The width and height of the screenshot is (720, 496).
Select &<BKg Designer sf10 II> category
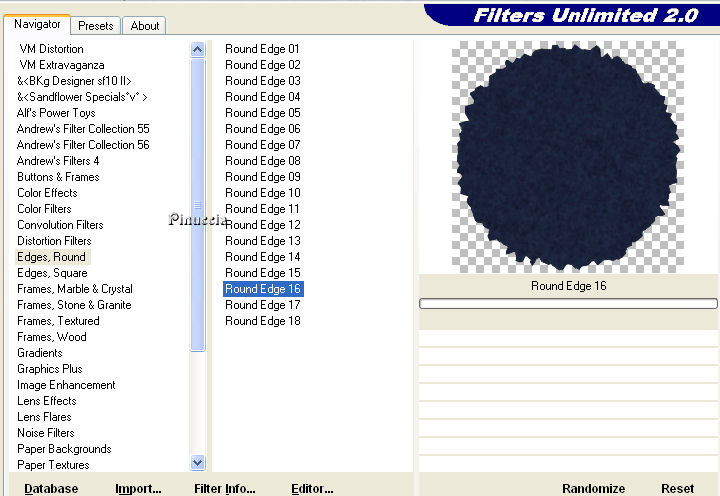74,81
